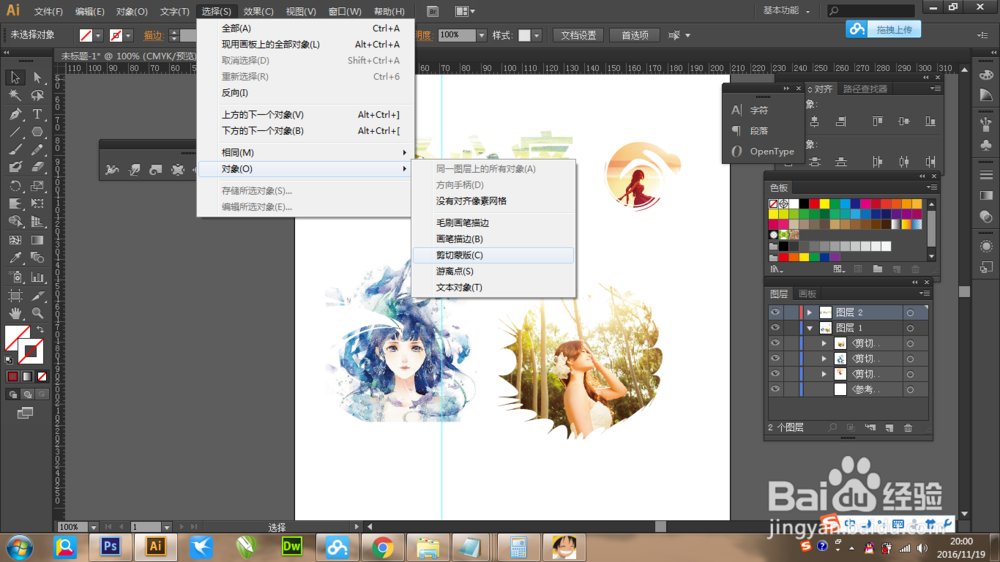This screenshot has height=562, width=1000.
Task: Swap fill and stroke colors
Action: (x=40, y=329)
